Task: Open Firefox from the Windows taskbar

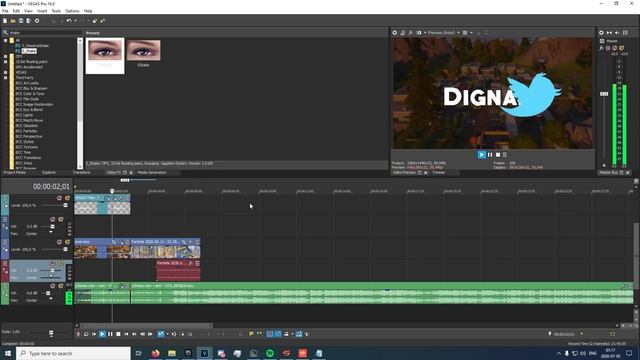Action: pos(156,353)
